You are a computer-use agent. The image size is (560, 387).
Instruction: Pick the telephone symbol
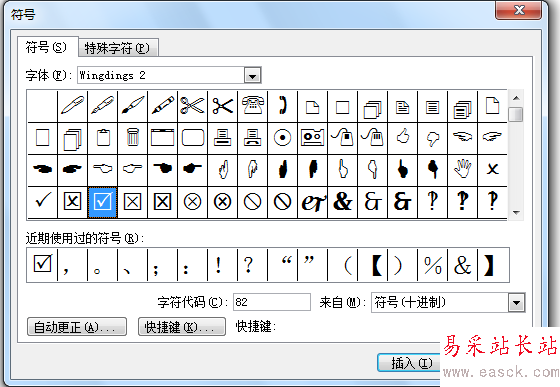click(x=252, y=106)
